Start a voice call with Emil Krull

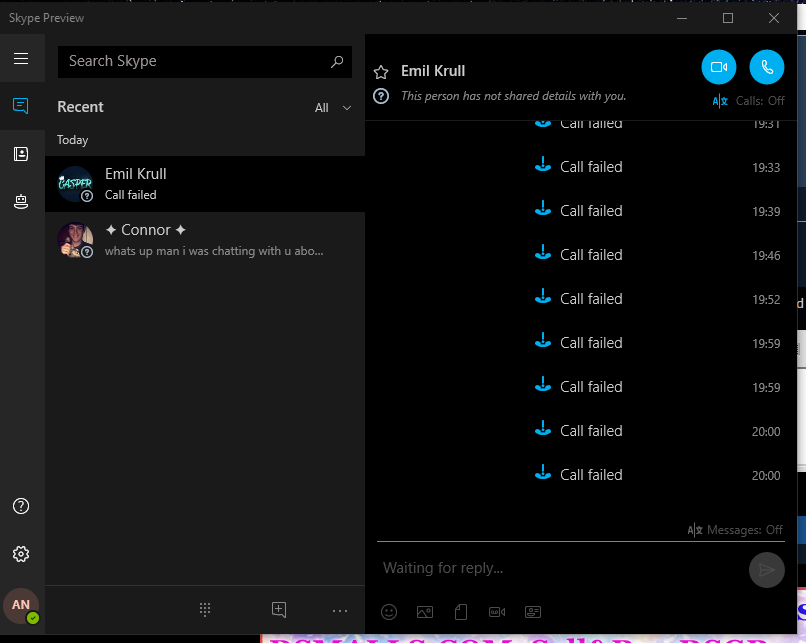point(766,67)
